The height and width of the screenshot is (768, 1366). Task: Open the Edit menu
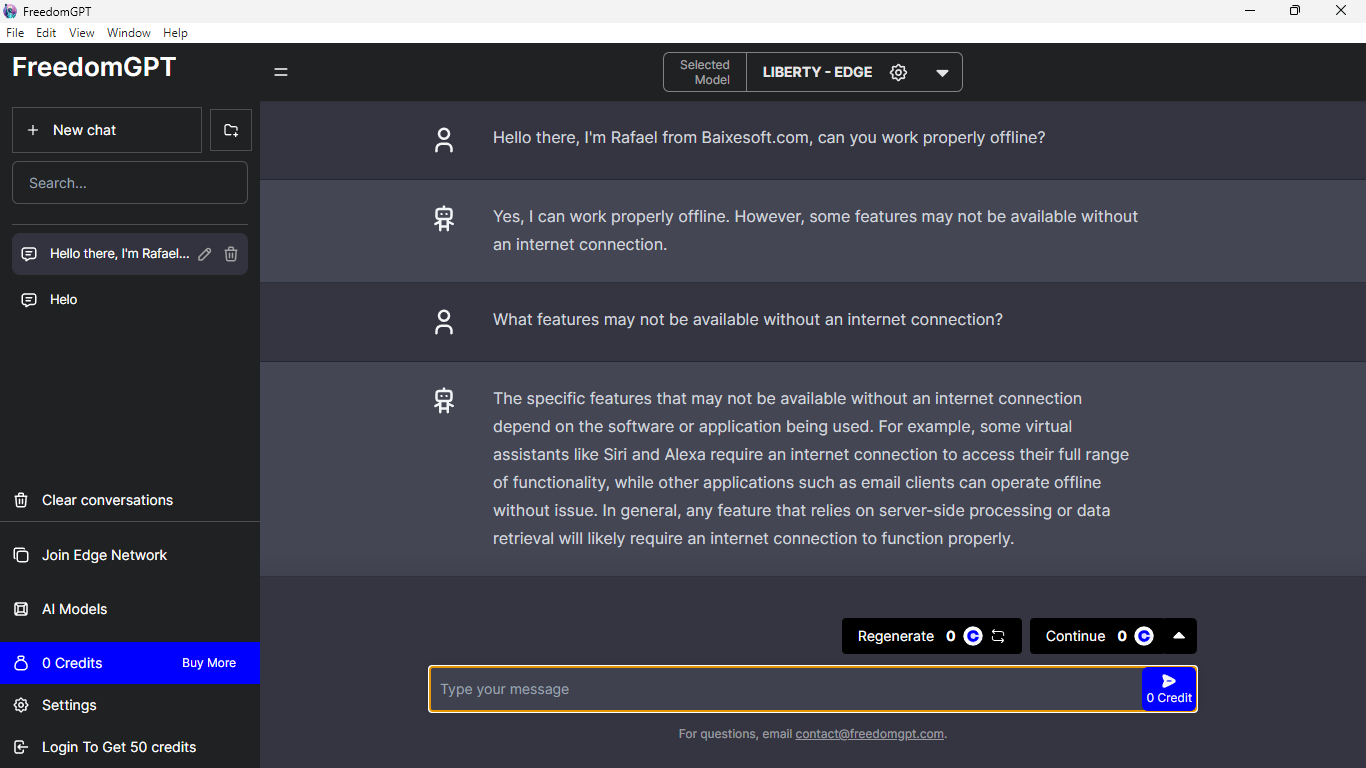click(x=46, y=33)
